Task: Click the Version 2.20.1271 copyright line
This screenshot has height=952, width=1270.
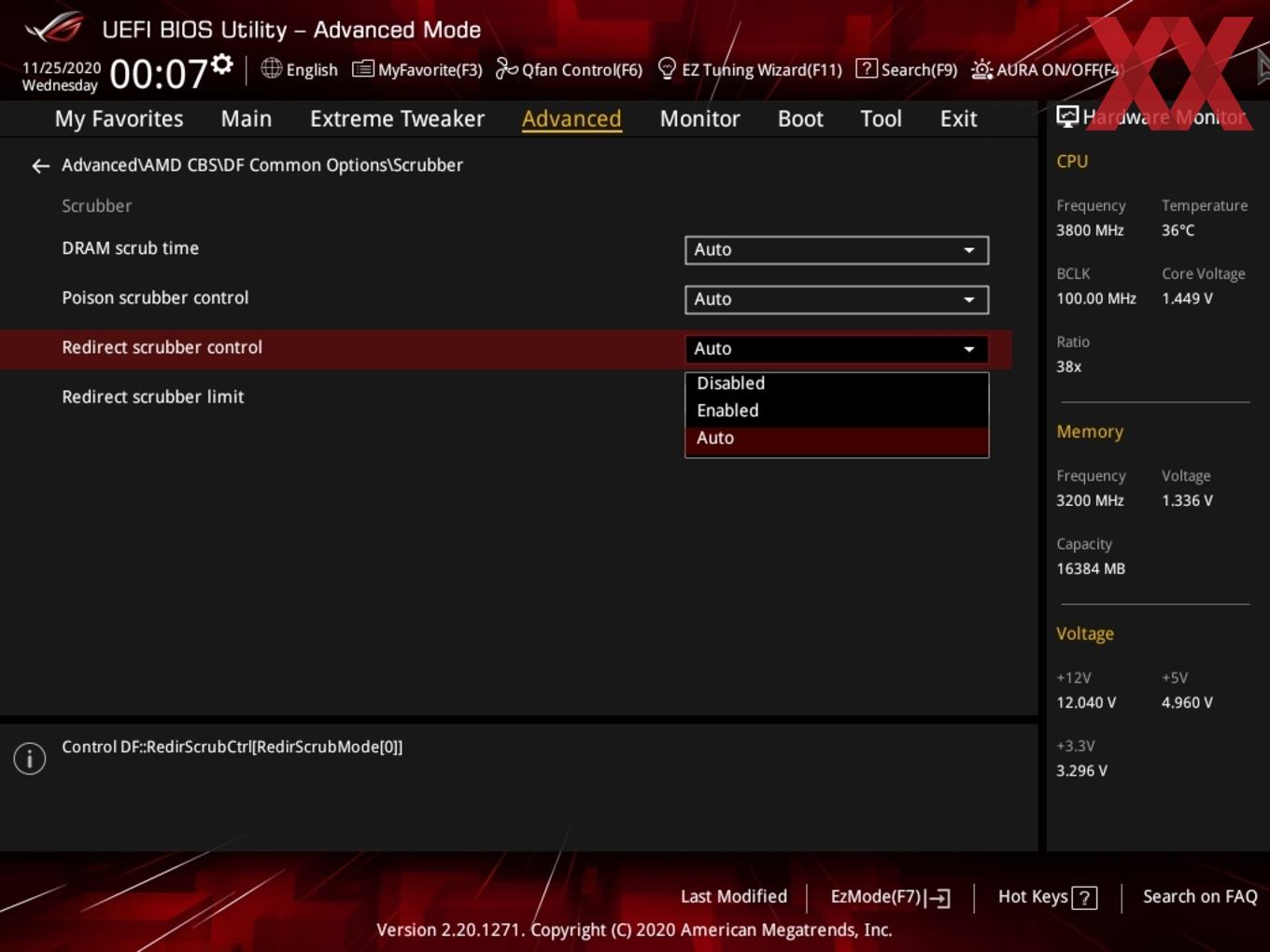Action: coord(634,930)
